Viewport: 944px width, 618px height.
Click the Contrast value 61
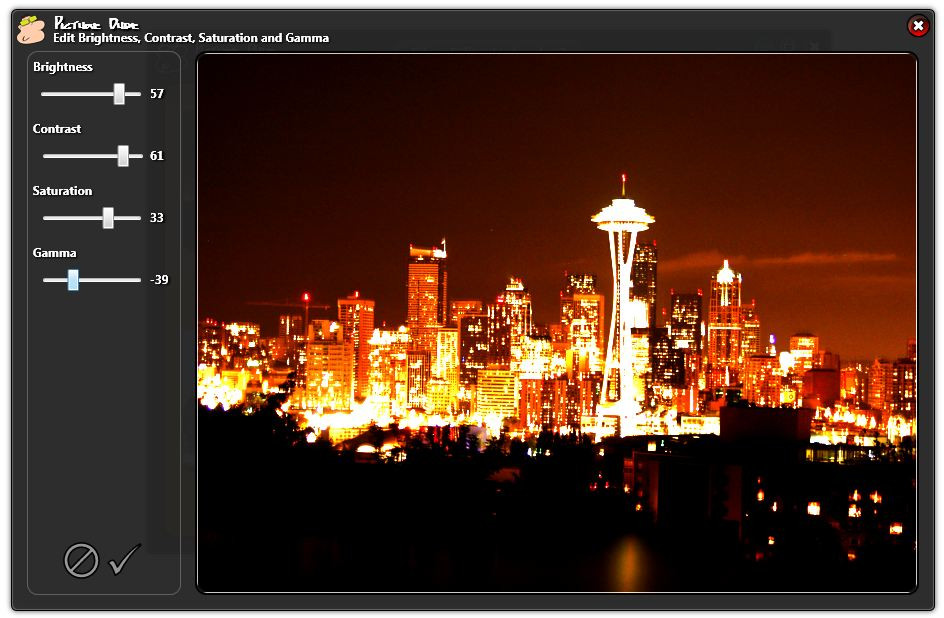point(157,156)
